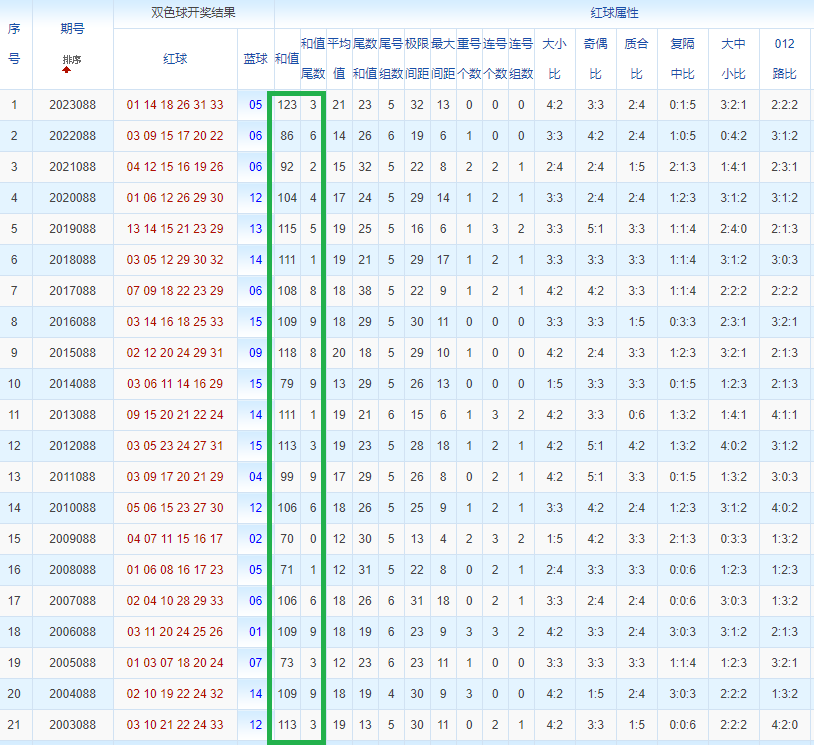Click sum value 123 in first row
This screenshot has height=745, width=814.
[x=287, y=105]
